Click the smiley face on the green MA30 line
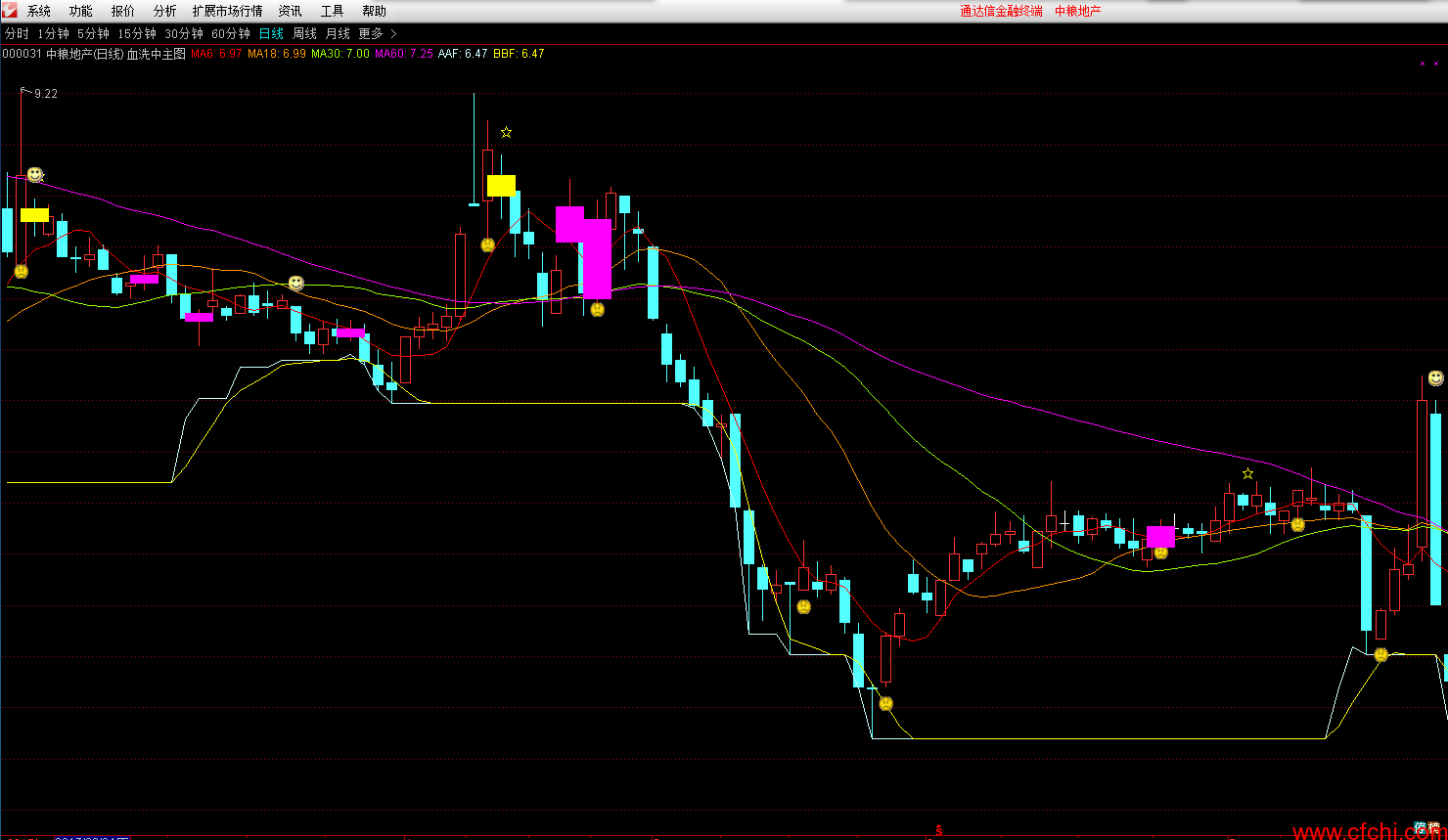1448x840 pixels. tap(295, 283)
